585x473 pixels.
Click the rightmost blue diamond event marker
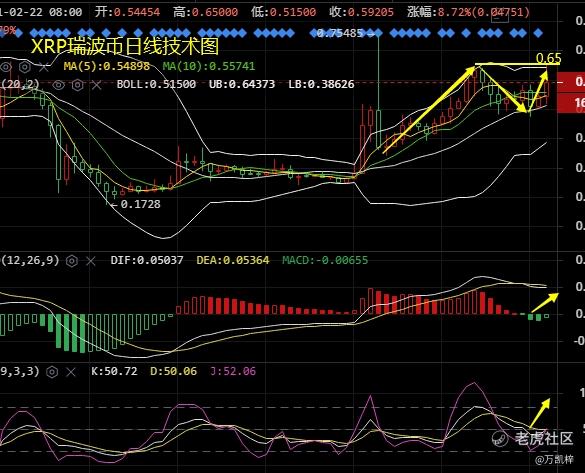(538, 33)
